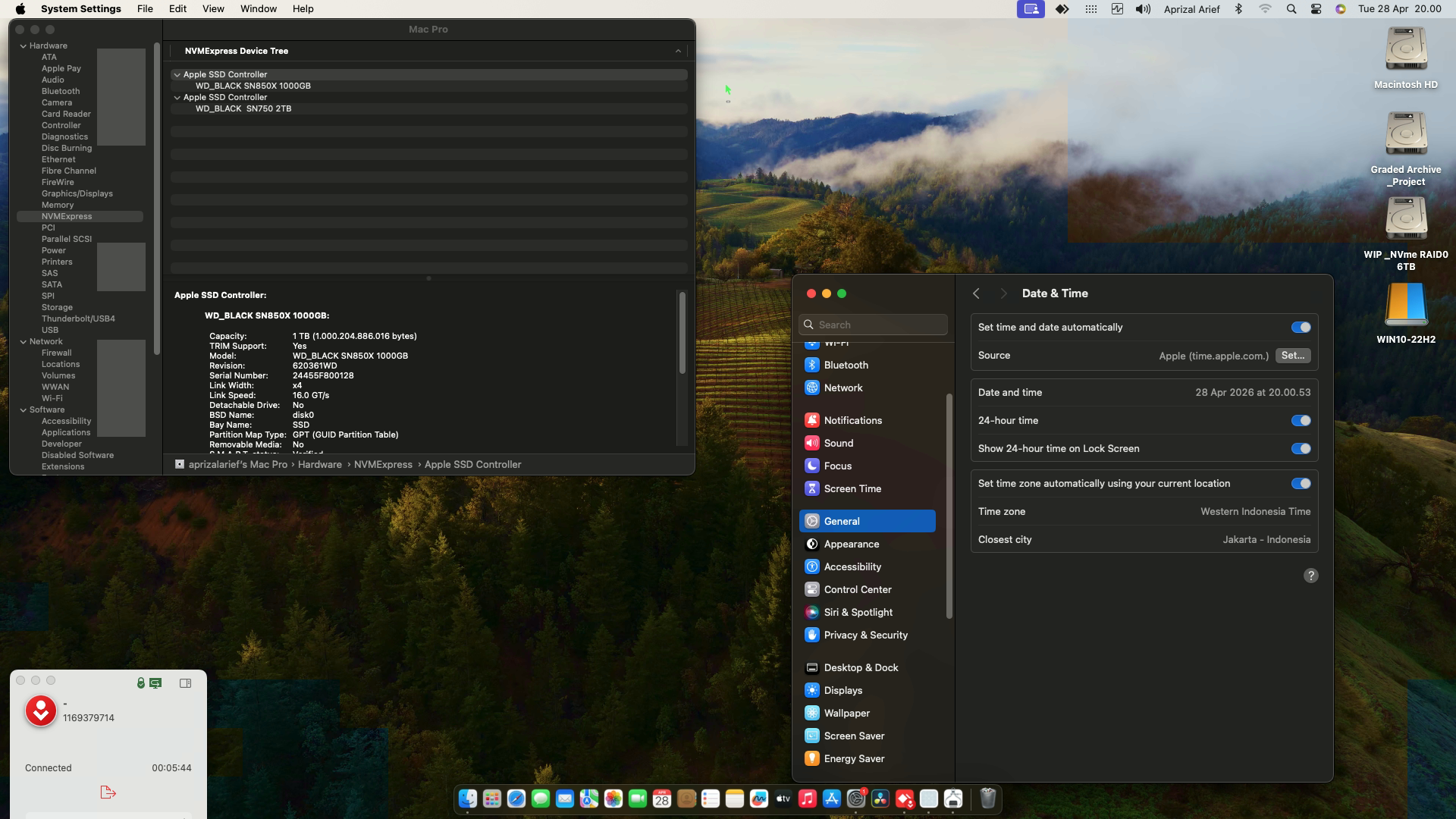Select Network in System Settings sidebar

(x=867, y=388)
